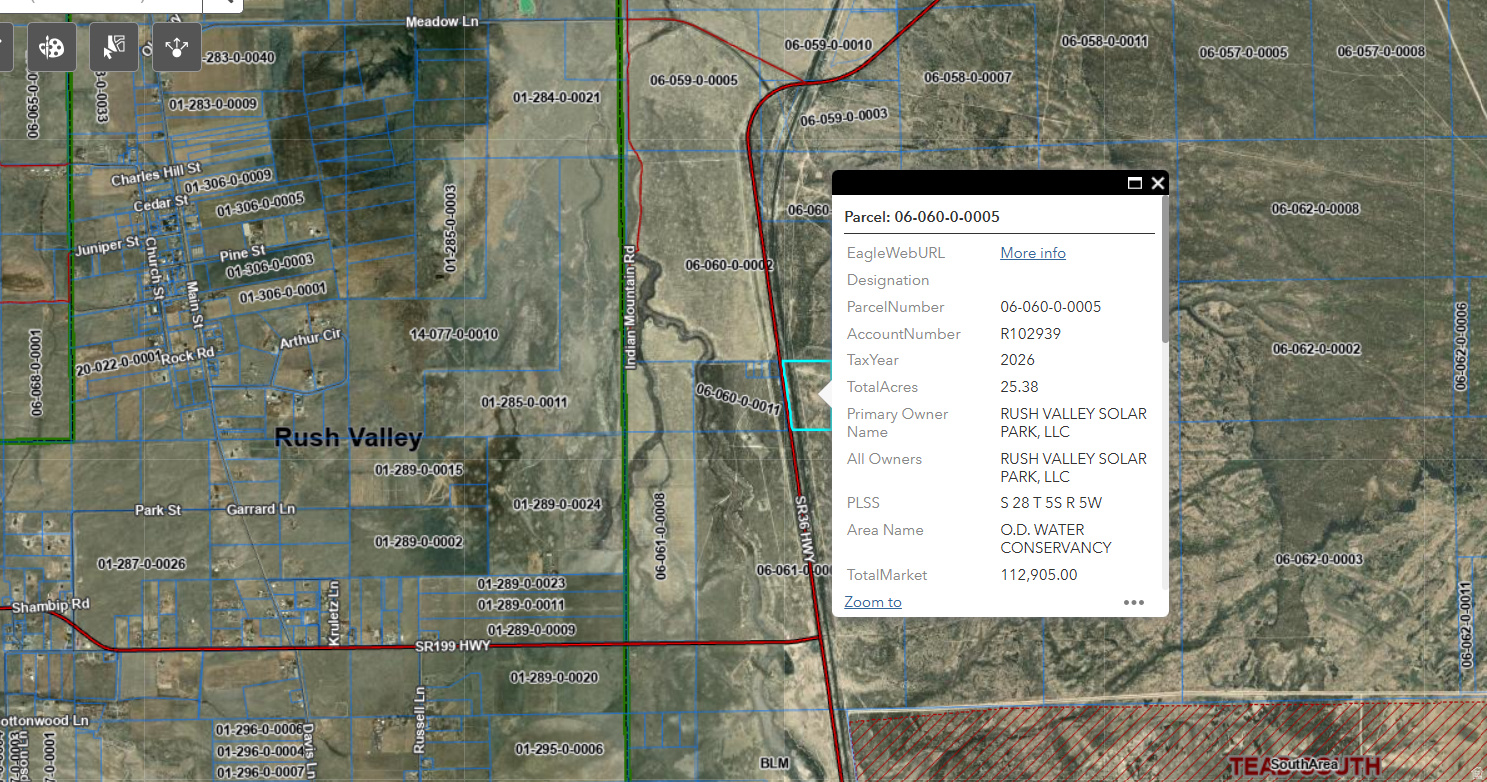This screenshot has height=782, width=1487.
Task: Click parcel label 06-062-0-0002
Action: tap(1316, 349)
